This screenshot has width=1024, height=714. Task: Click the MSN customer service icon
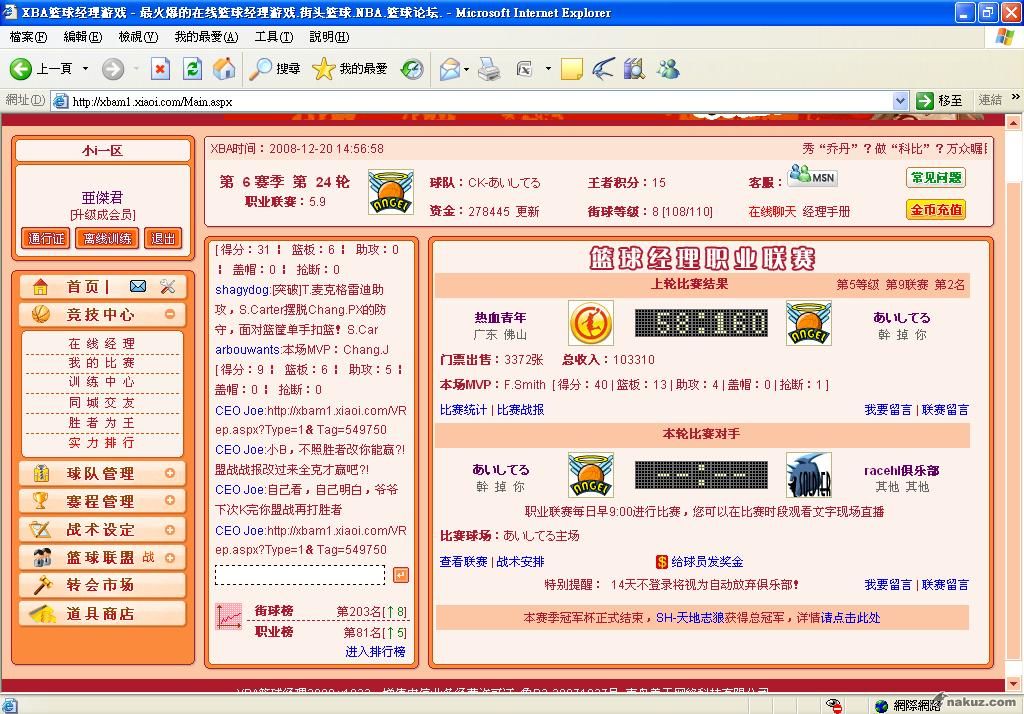coord(811,177)
